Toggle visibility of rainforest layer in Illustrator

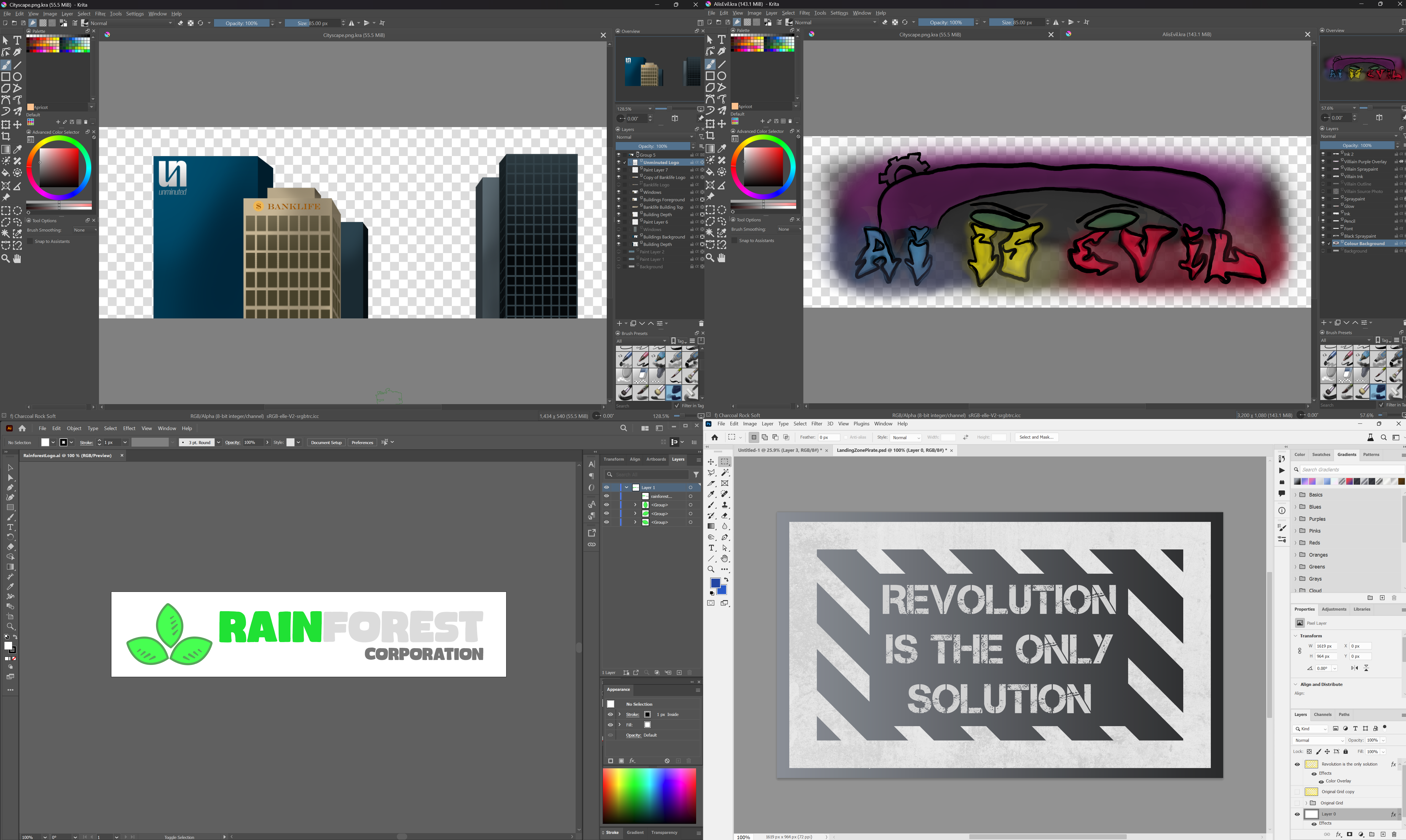(x=606, y=497)
